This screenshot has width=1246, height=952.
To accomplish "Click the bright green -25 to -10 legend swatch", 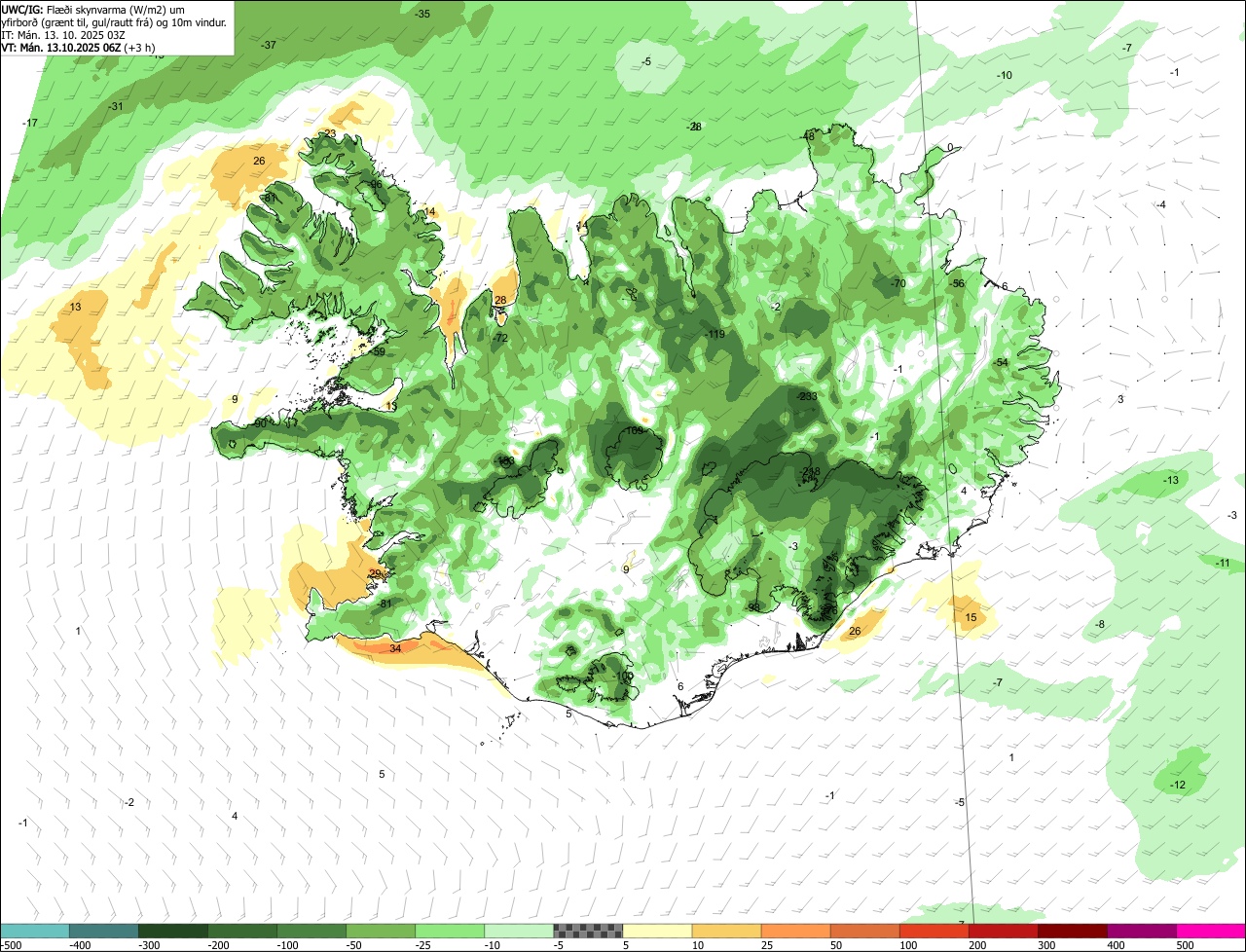I will [x=450, y=932].
